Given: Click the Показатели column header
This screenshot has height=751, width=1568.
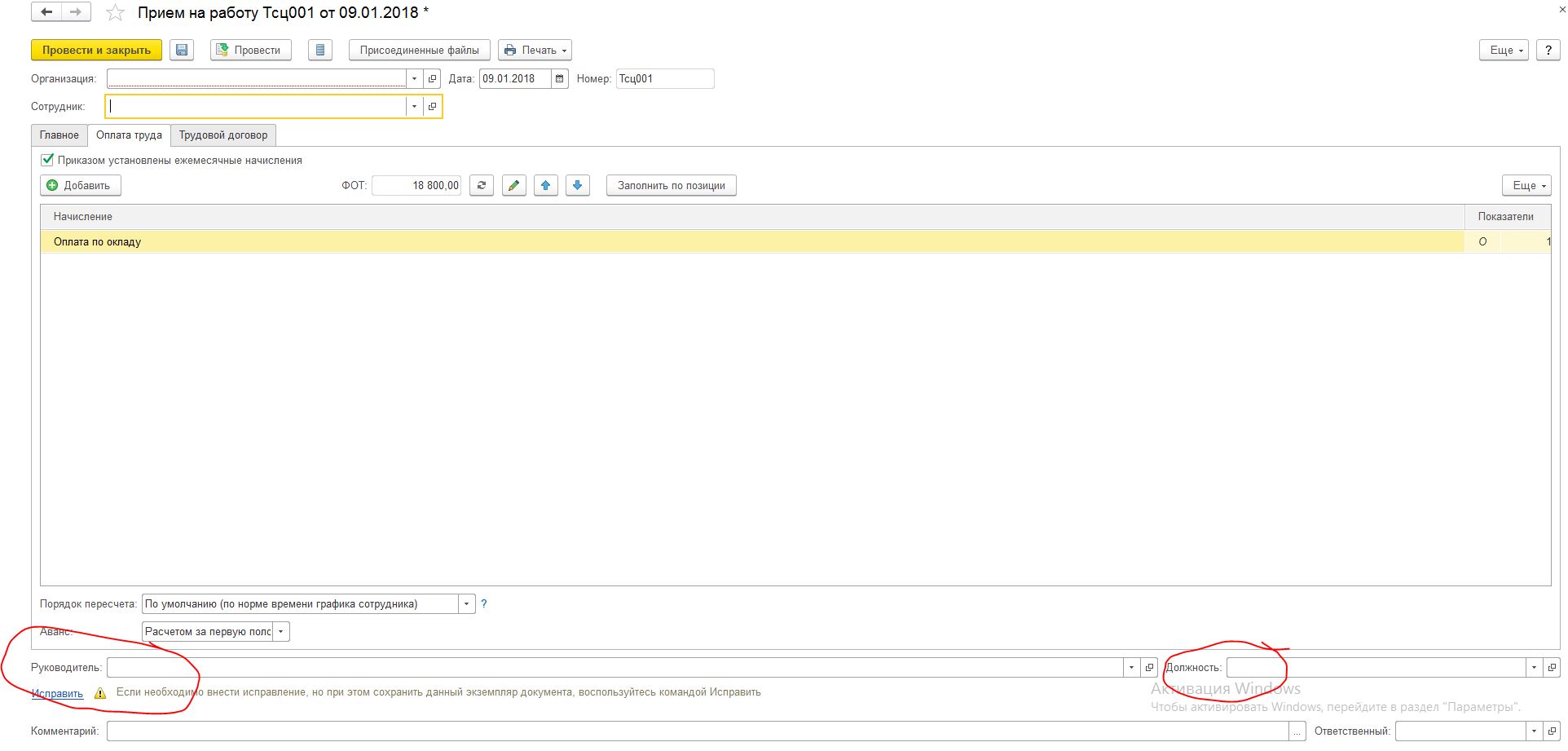Looking at the screenshot, I should pos(1508,216).
